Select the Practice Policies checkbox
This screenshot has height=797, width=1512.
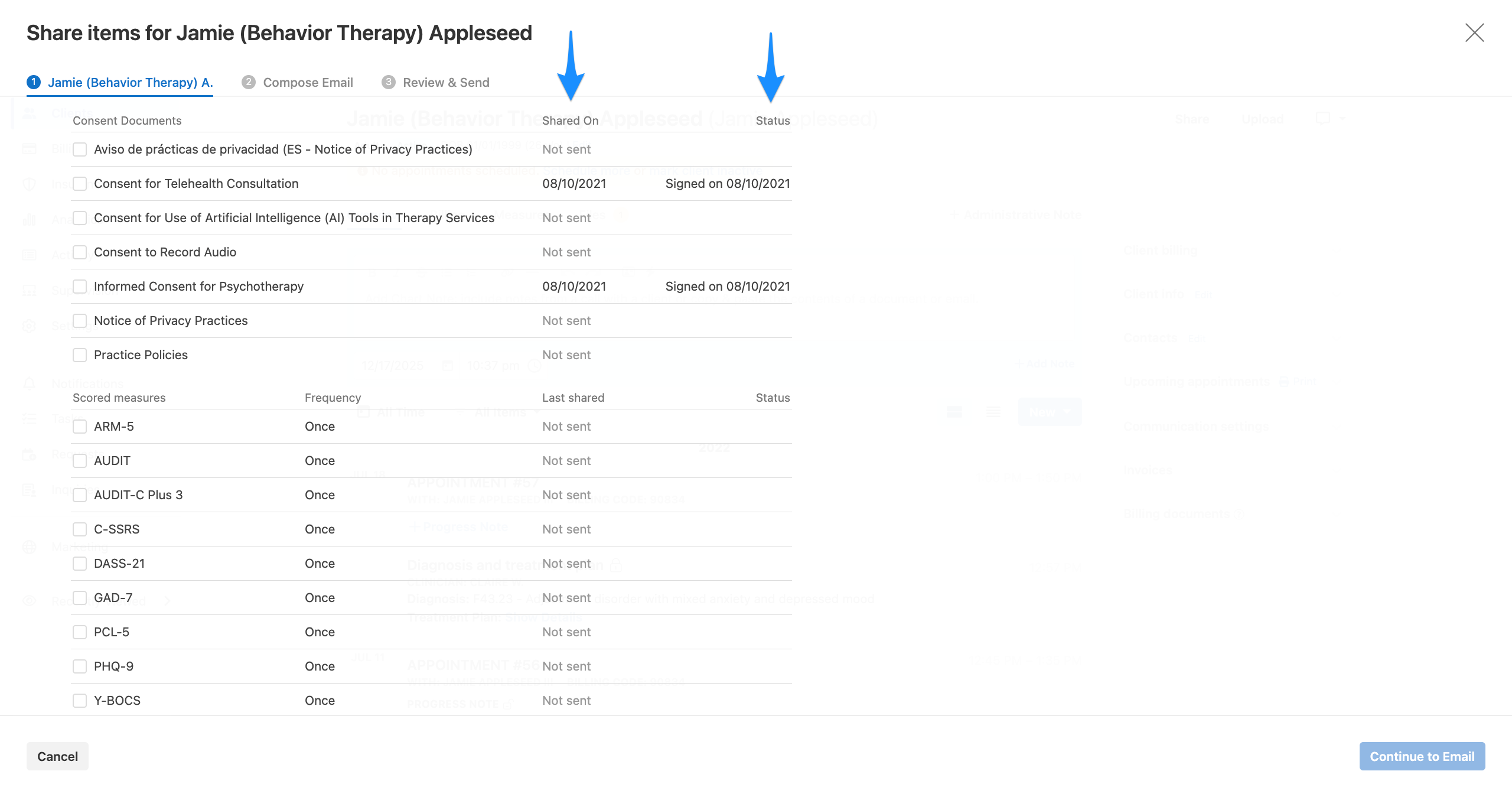(x=80, y=355)
